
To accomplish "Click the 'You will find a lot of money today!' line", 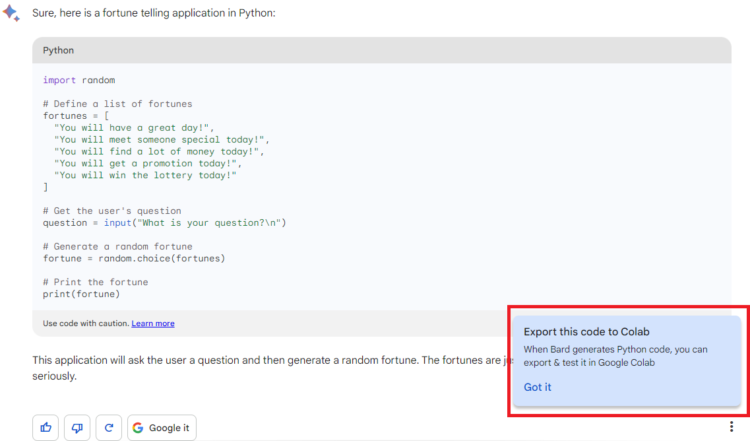I will pos(159,152).
